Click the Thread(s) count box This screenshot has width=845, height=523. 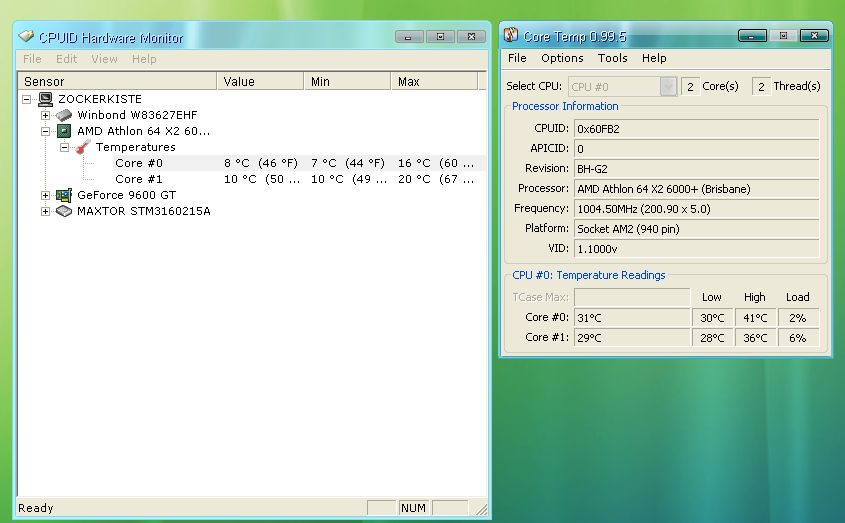[x=761, y=86]
